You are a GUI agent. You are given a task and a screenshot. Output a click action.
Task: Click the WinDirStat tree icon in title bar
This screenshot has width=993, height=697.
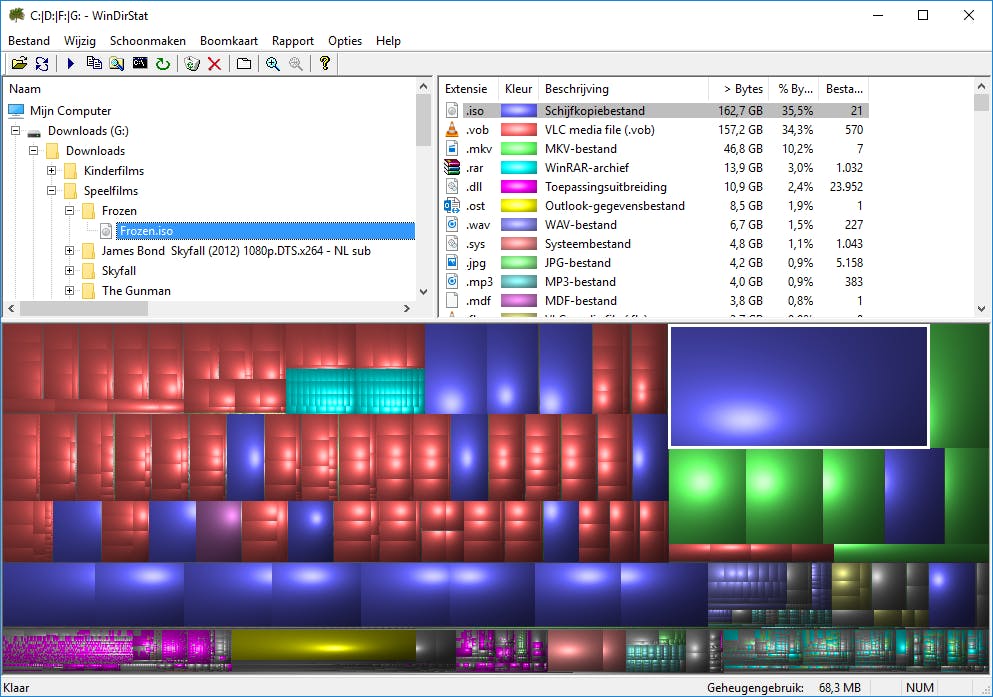coord(16,15)
